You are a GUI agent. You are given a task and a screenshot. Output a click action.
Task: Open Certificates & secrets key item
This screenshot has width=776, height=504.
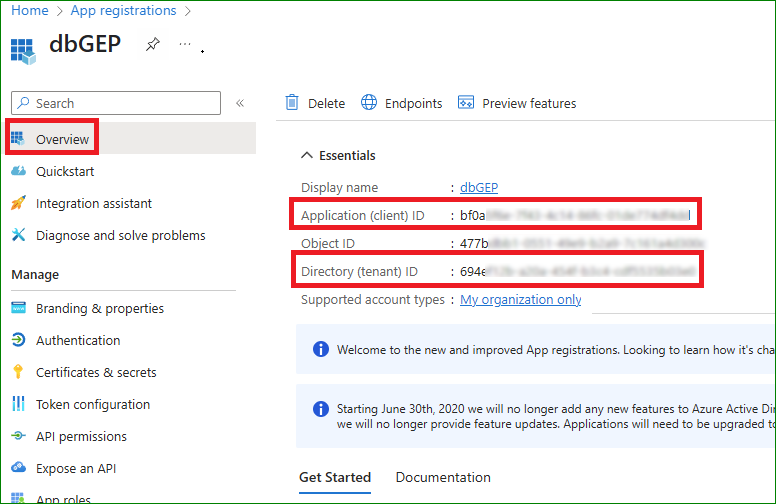(x=96, y=372)
